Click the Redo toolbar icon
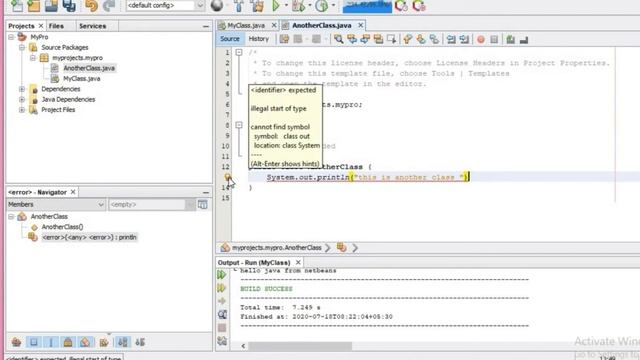This screenshot has height=360, width=640. 109,5
